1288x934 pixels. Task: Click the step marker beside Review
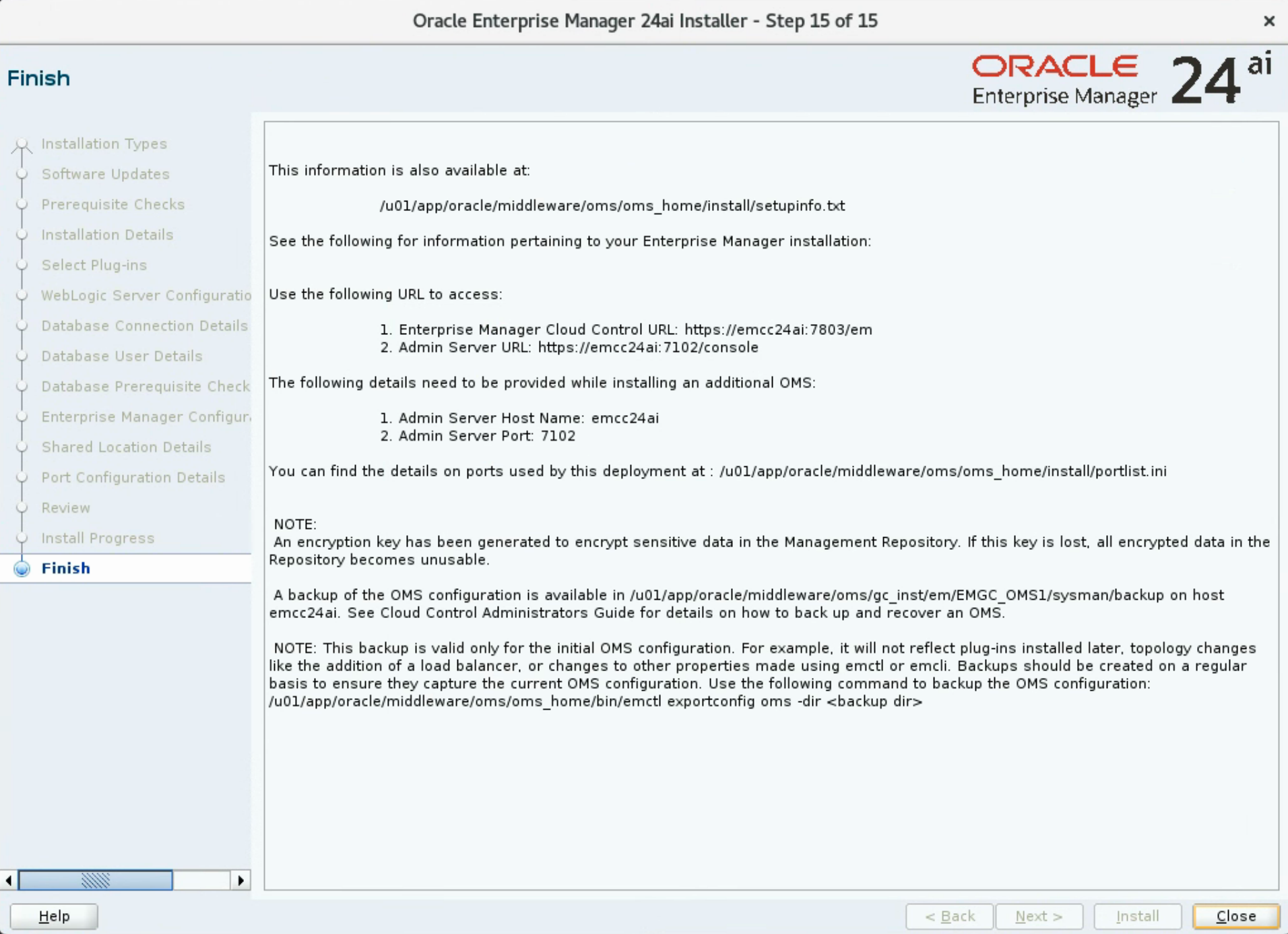22,507
